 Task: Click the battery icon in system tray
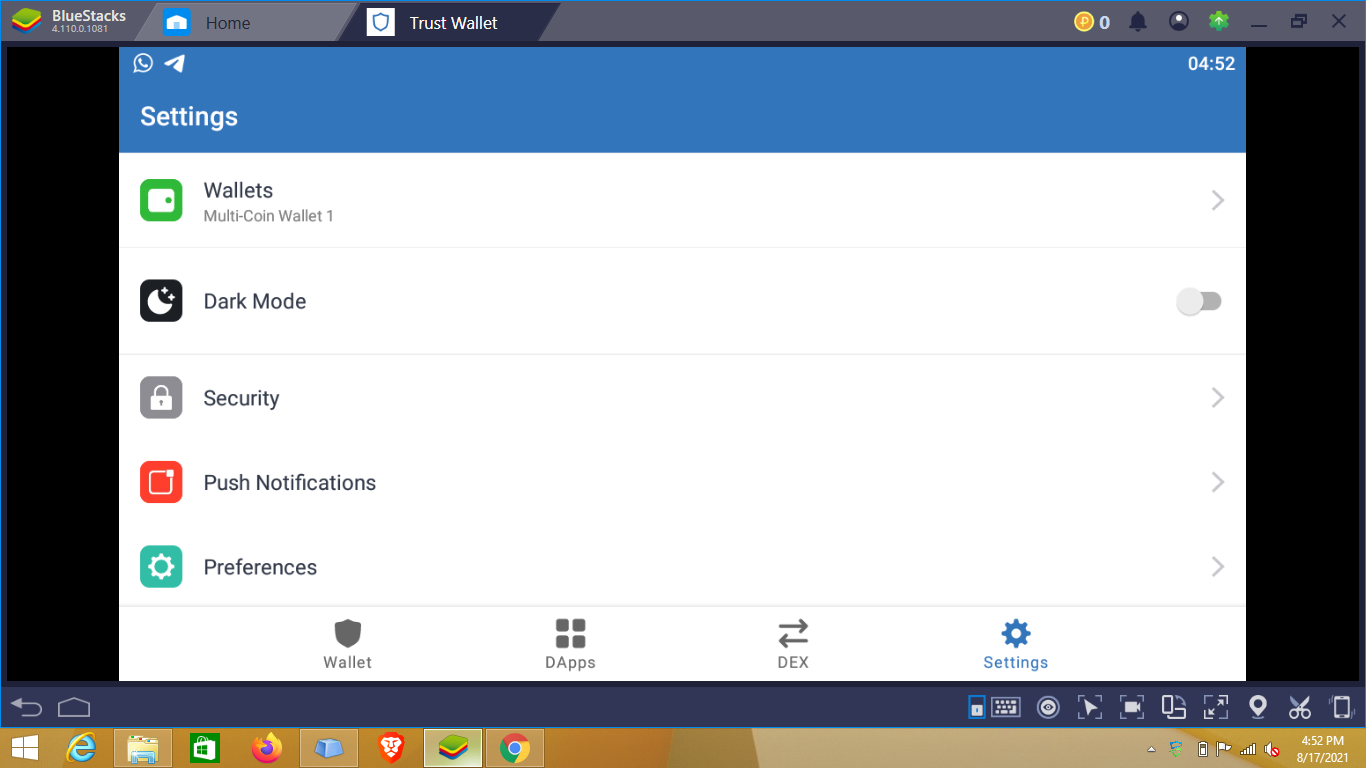point(1203,749)
